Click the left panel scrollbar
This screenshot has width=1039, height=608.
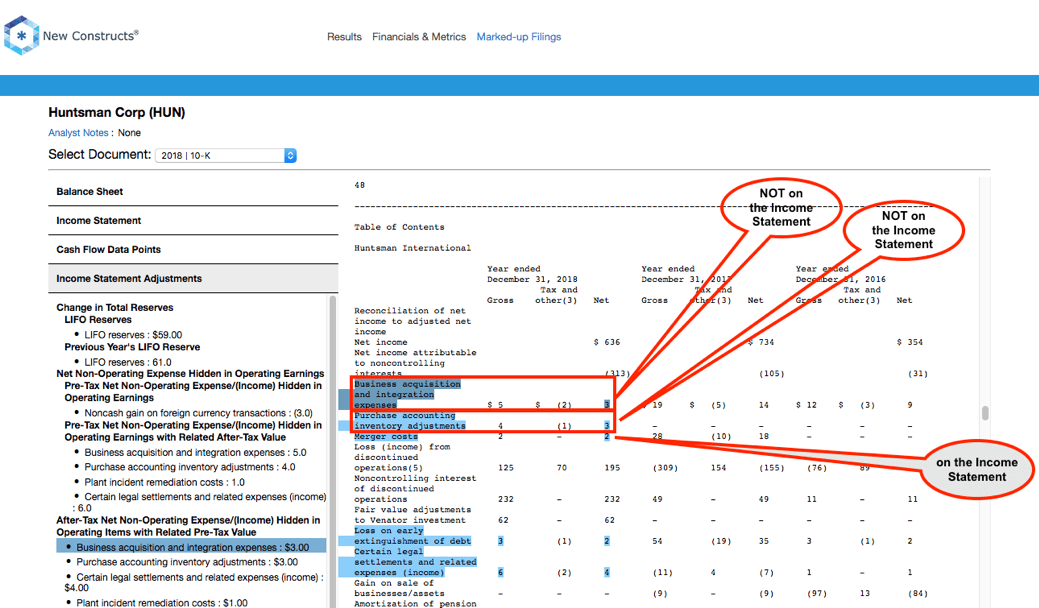[x=333, y=450]
